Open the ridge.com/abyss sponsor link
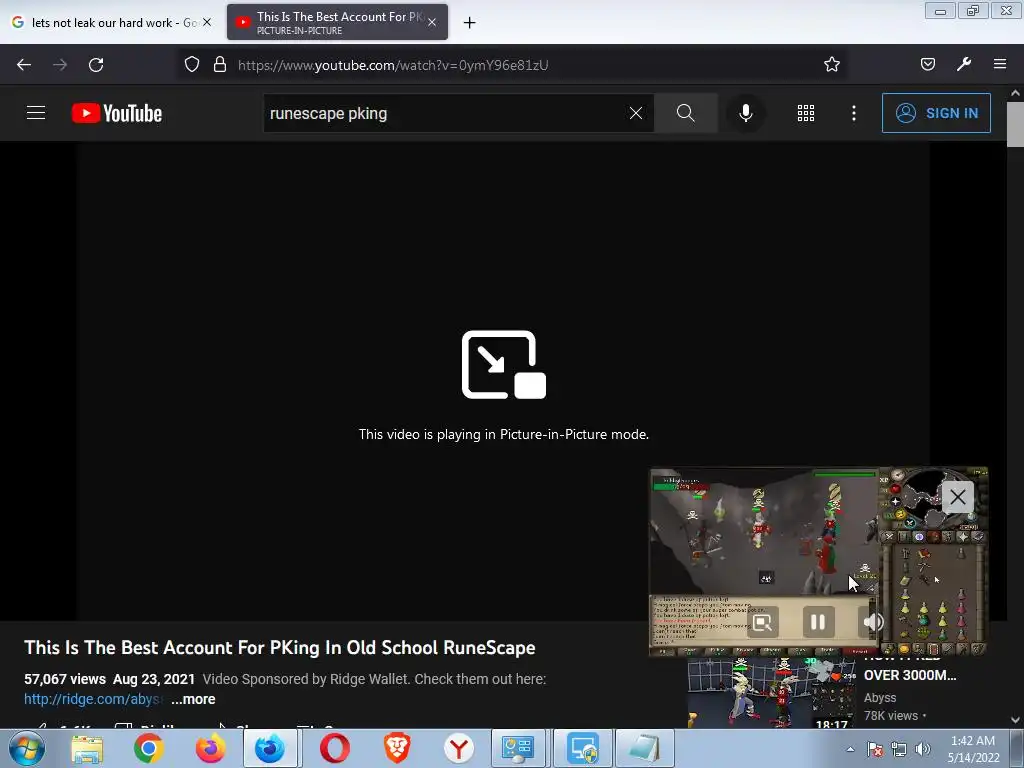Viewport: 1024px width, 768px height. click(93, 699)
